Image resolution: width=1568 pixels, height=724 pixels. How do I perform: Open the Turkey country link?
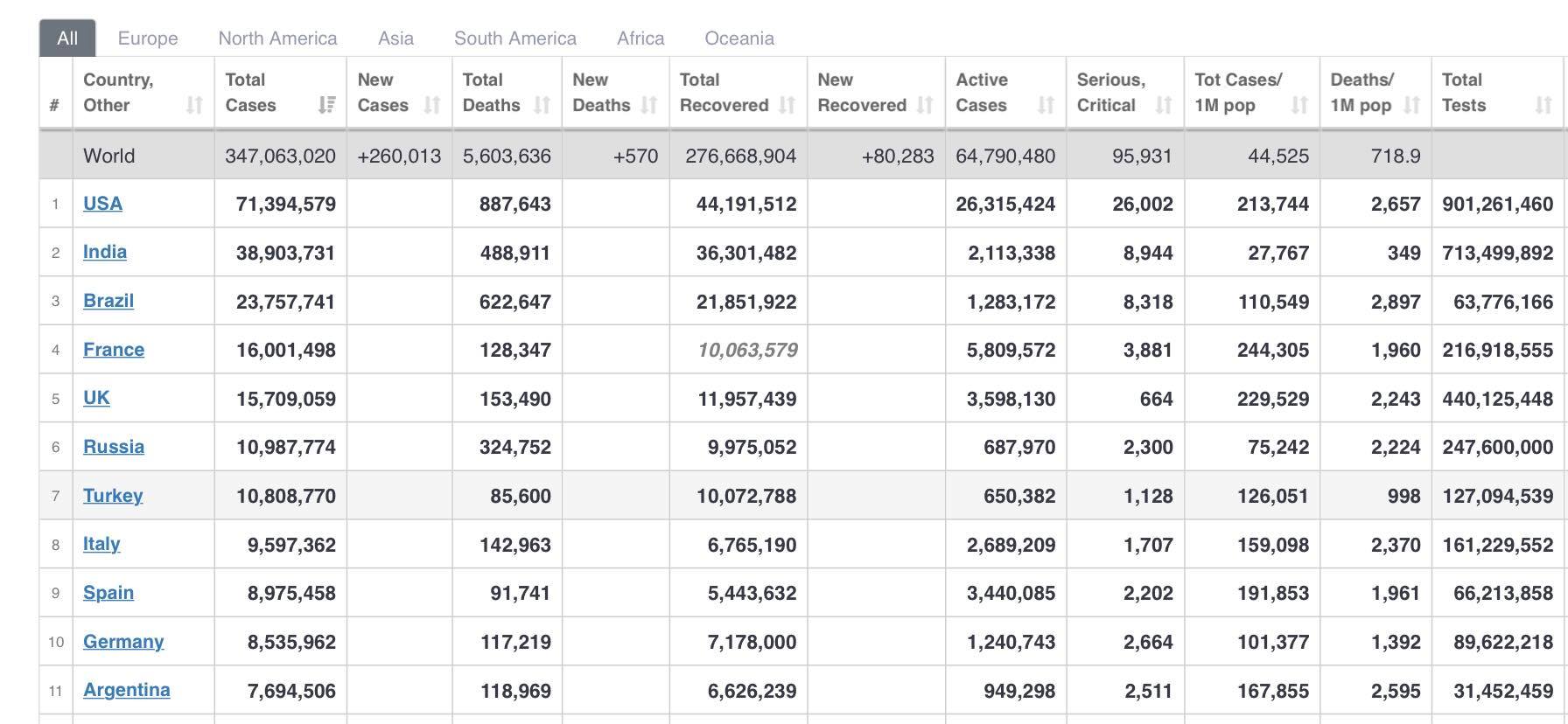(x=113, y=496)
